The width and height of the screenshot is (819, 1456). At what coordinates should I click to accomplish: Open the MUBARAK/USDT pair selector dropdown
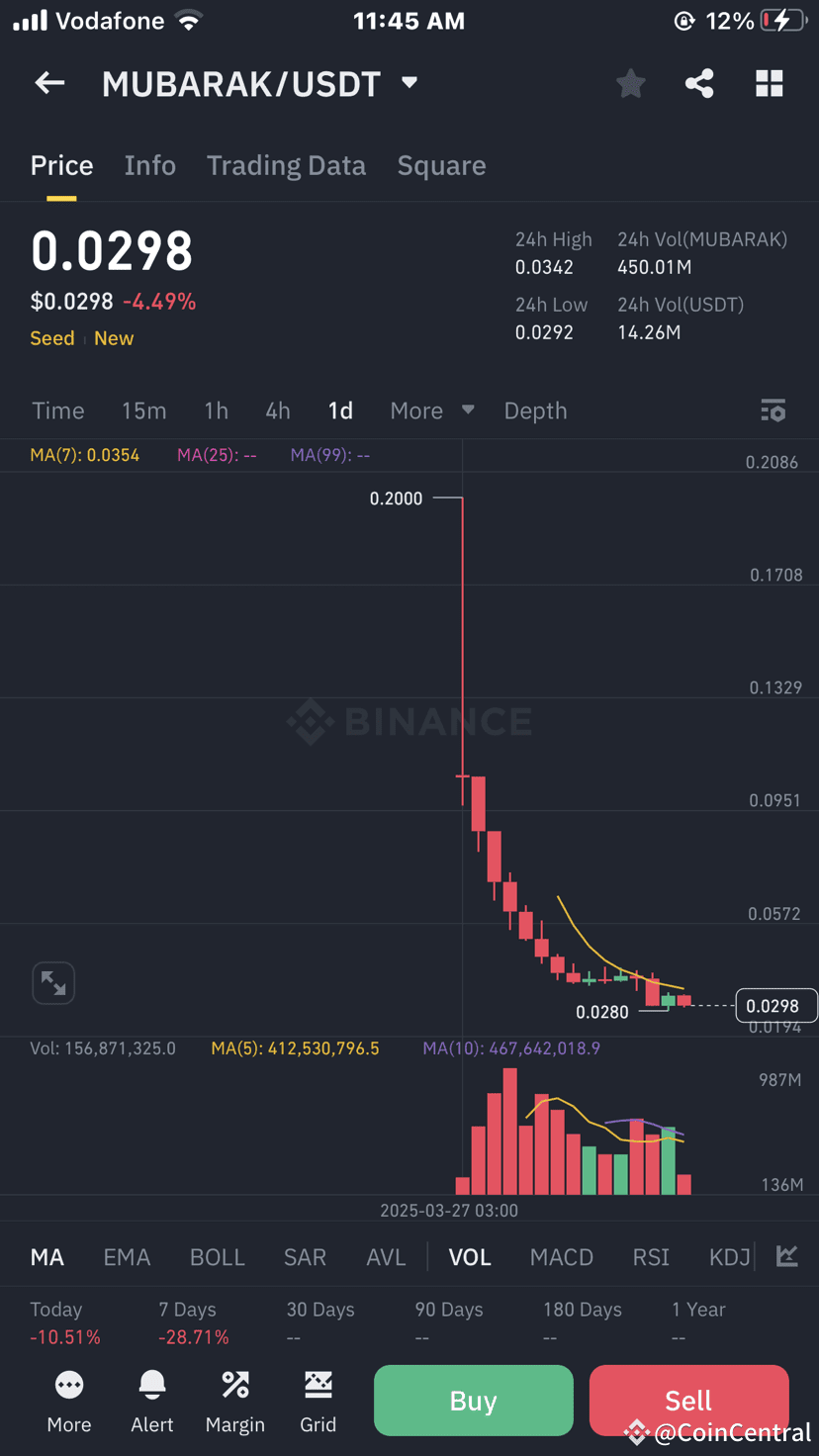261,83
